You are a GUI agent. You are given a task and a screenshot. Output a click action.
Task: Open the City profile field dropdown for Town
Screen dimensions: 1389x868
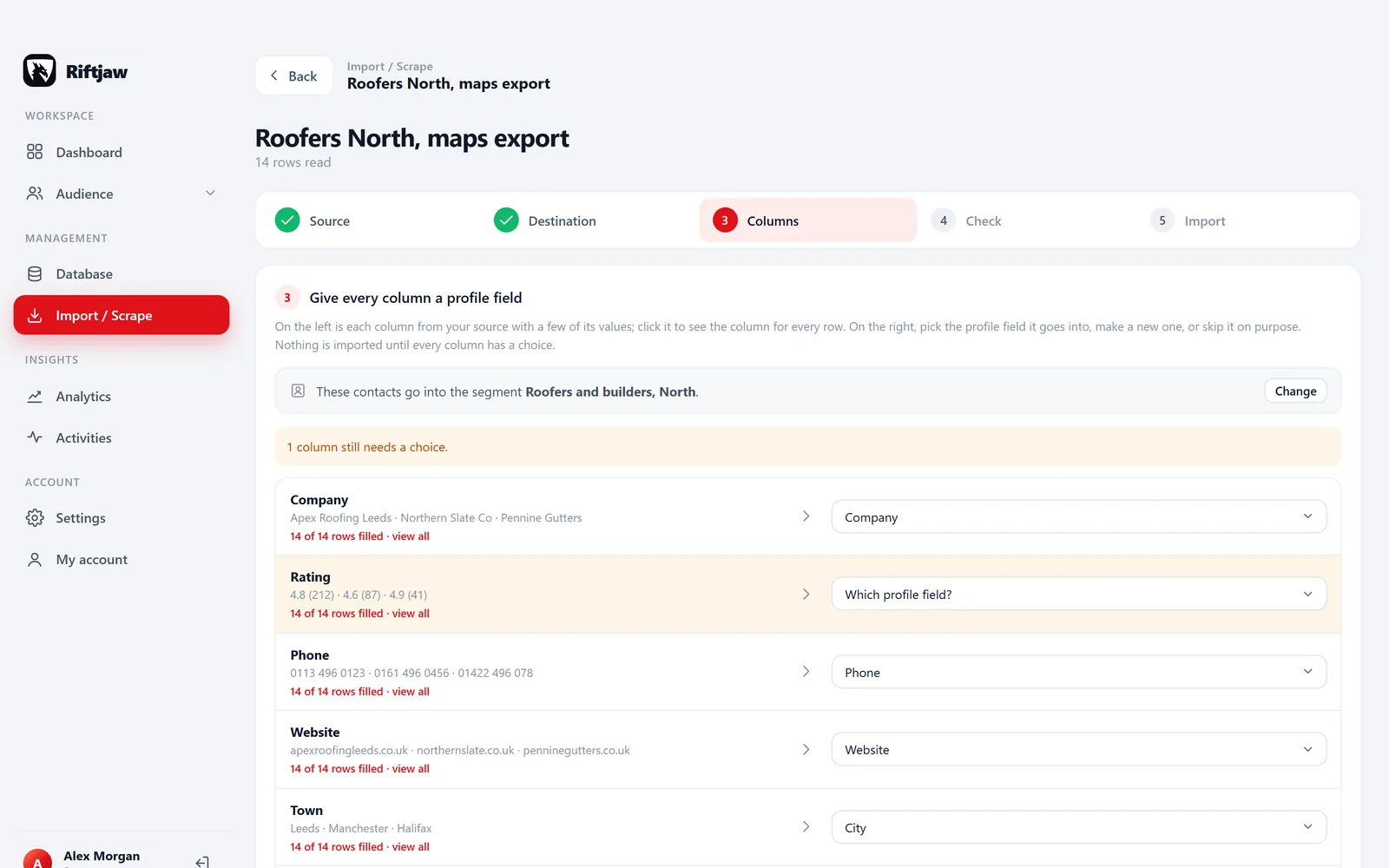[x=1078, y=827]
